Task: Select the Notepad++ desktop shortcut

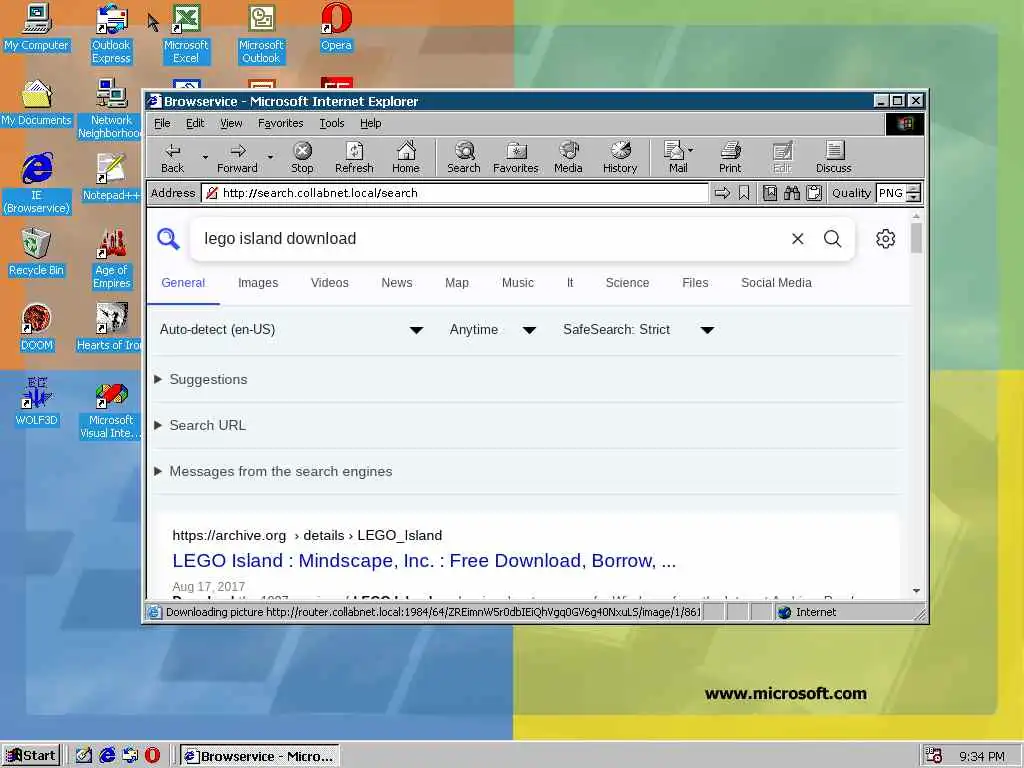Action: click(111, 178)
